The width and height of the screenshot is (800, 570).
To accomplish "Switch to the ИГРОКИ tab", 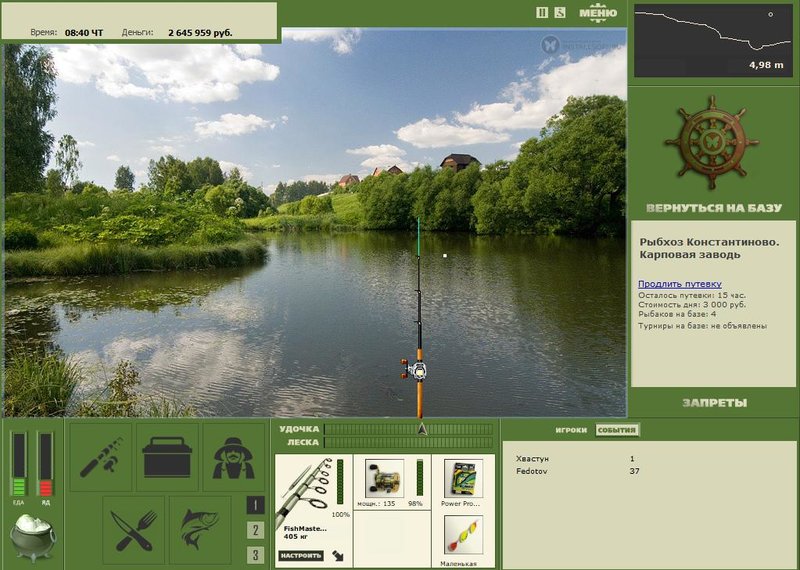I will pos(571,430).
